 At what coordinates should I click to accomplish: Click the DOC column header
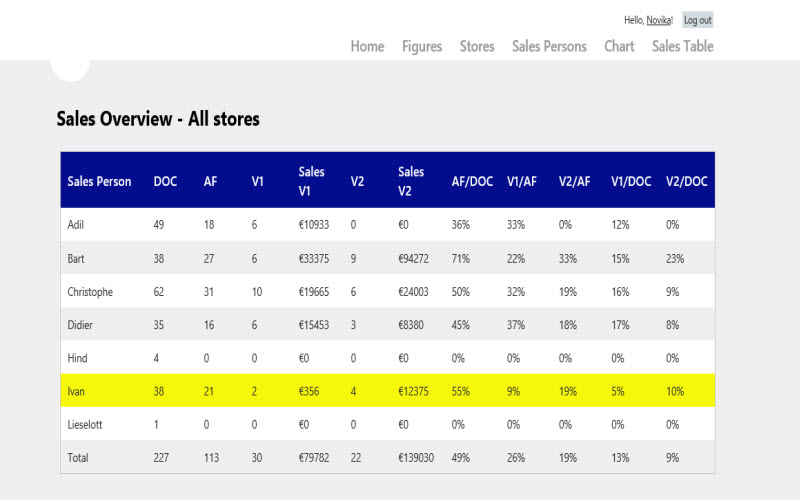(165, 182)
